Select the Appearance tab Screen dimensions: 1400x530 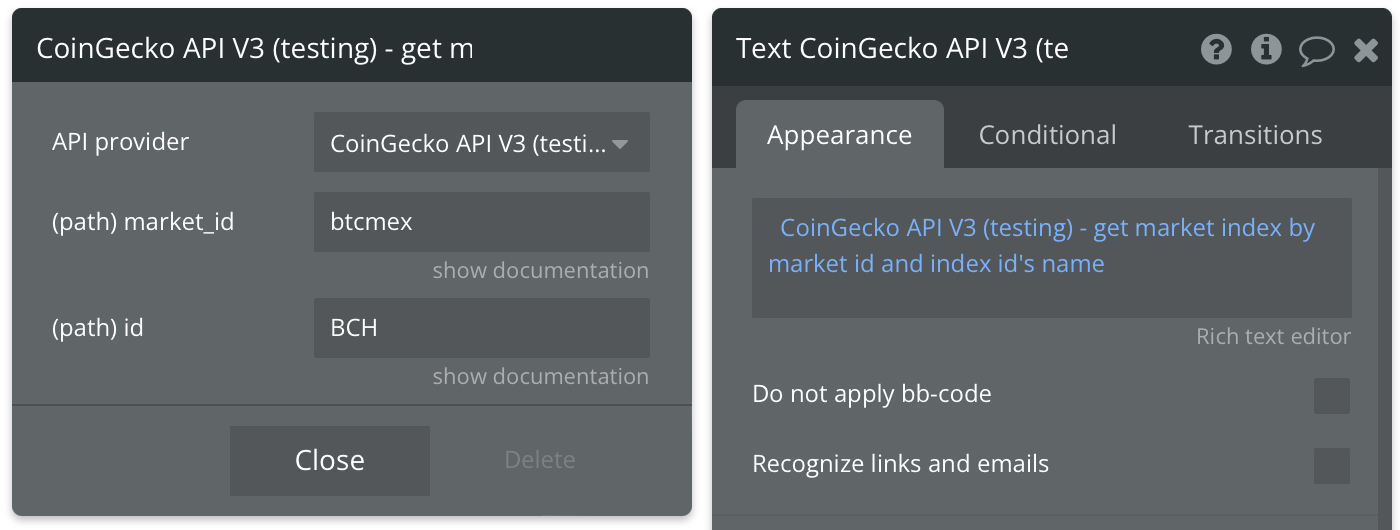(840, 134)
